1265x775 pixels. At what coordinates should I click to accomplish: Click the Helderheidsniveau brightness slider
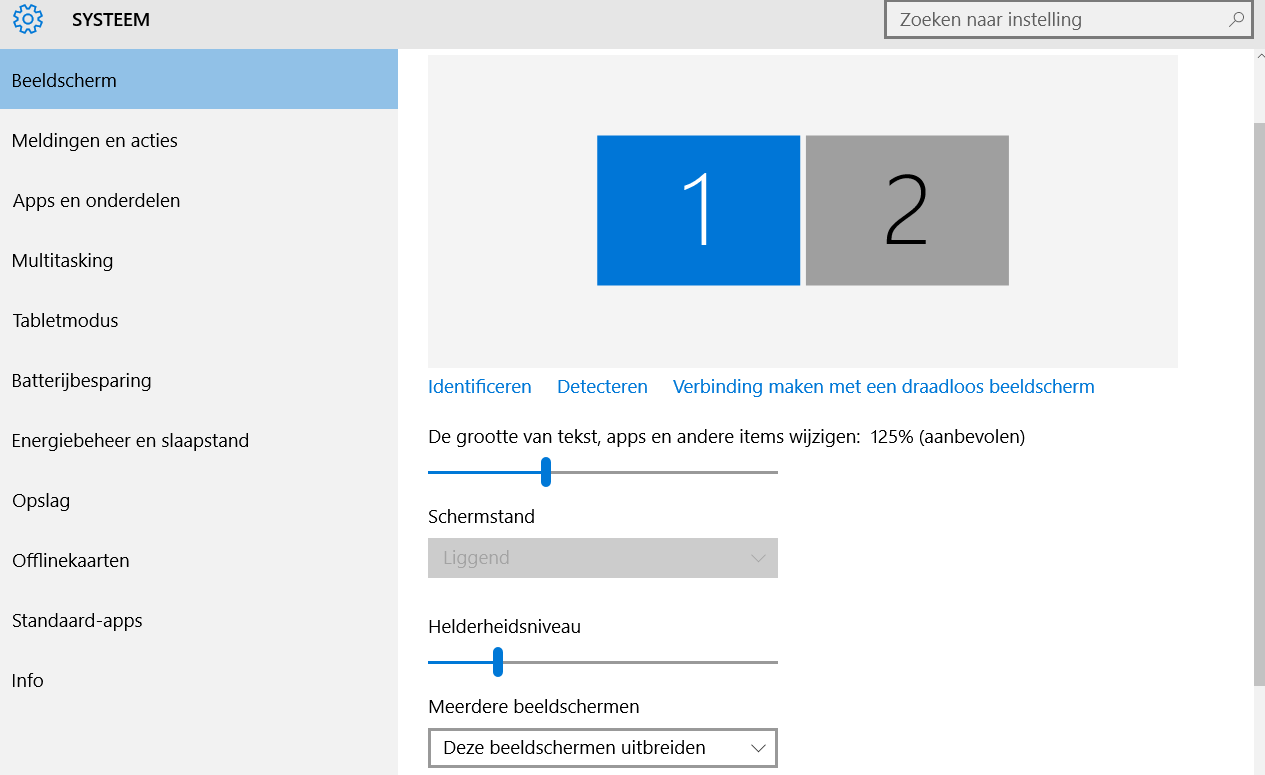click(x=603, y=662)
